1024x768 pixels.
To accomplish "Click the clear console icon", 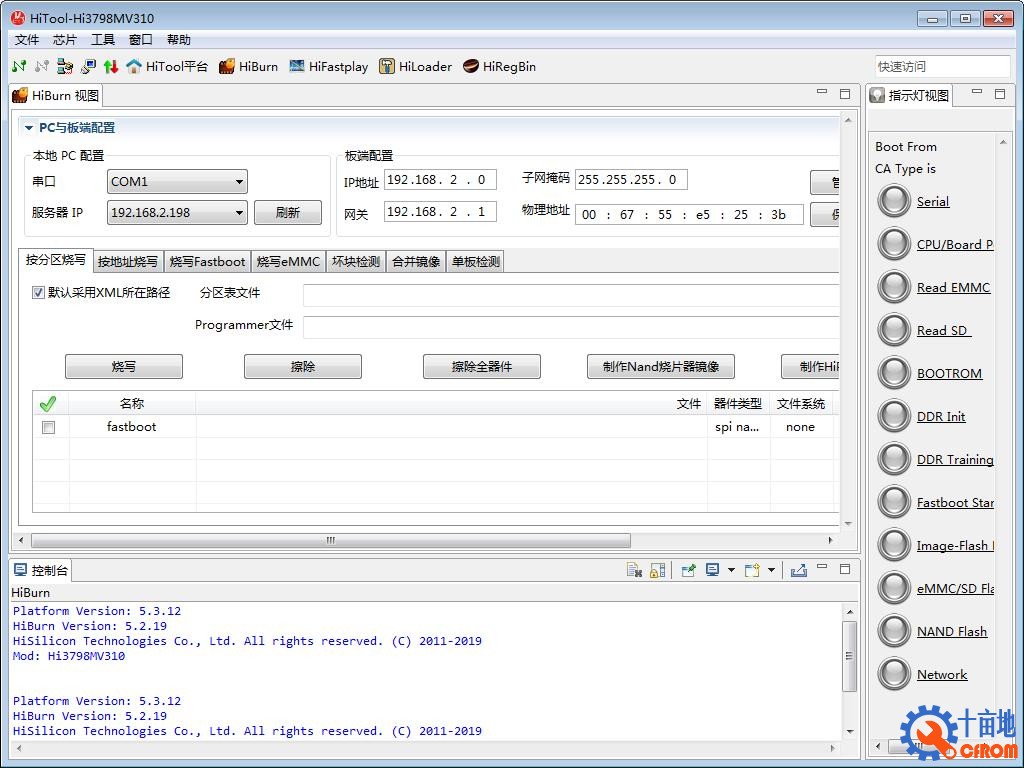I will click(634, 570).
